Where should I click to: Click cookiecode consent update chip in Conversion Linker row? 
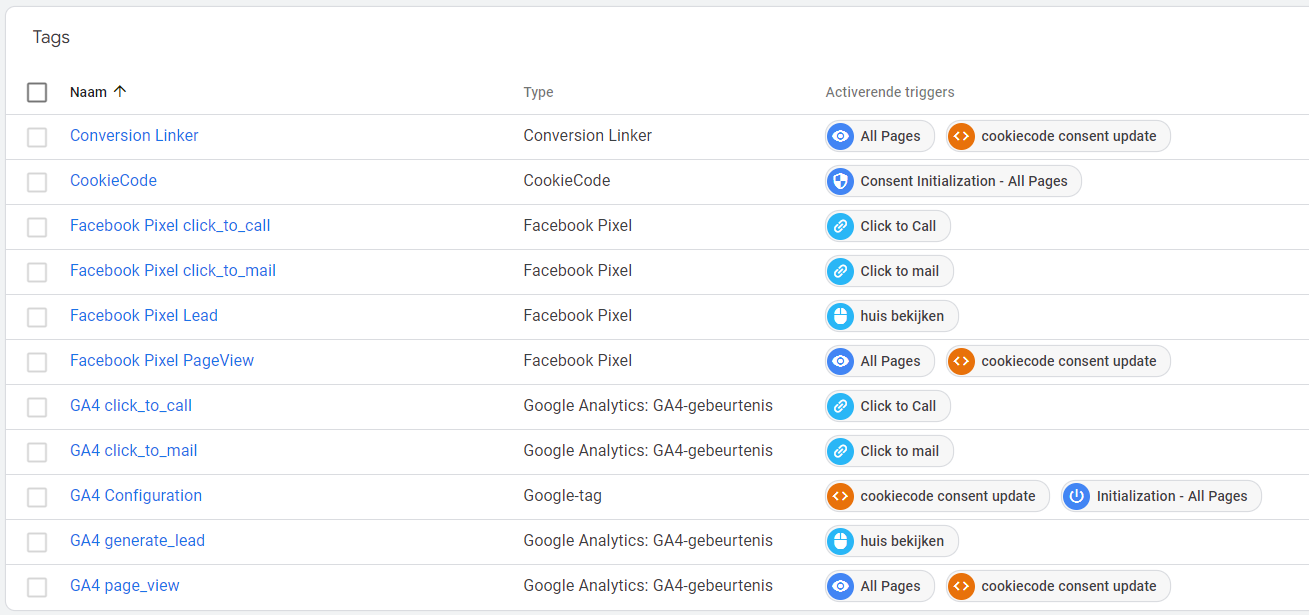tap(1058, 136)
